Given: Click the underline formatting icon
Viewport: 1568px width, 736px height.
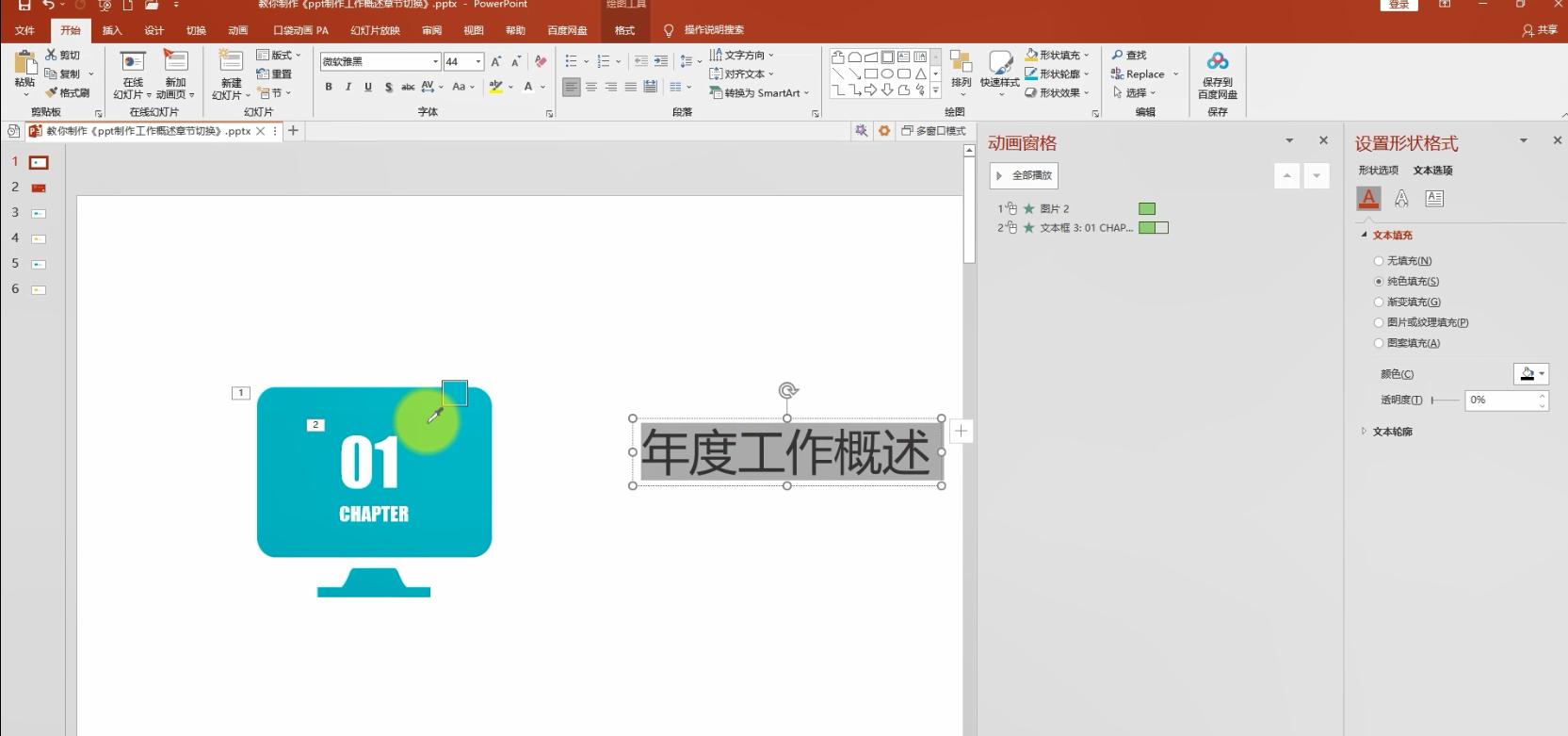Looking at the screenshot, I should 367,87.
